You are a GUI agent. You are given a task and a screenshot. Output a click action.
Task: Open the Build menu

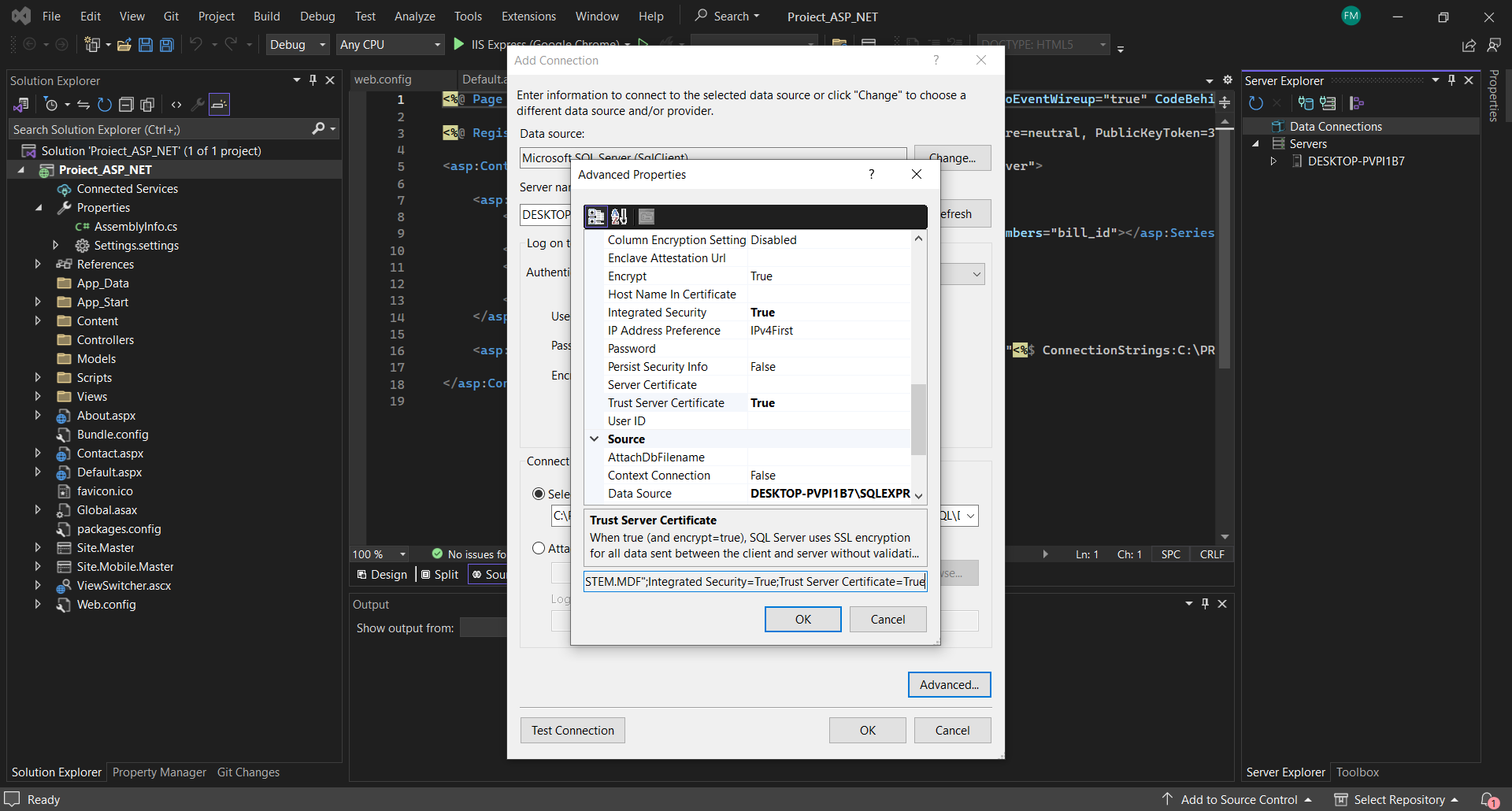pos(266,16)
